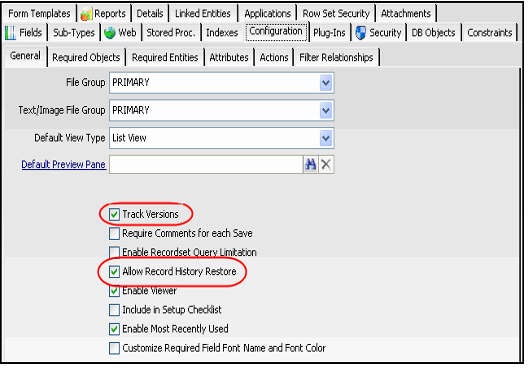Viewport: 528px width, 373px height.
Task: Disable Enable Most Recently Used checkbox
Action: (114, 329)
